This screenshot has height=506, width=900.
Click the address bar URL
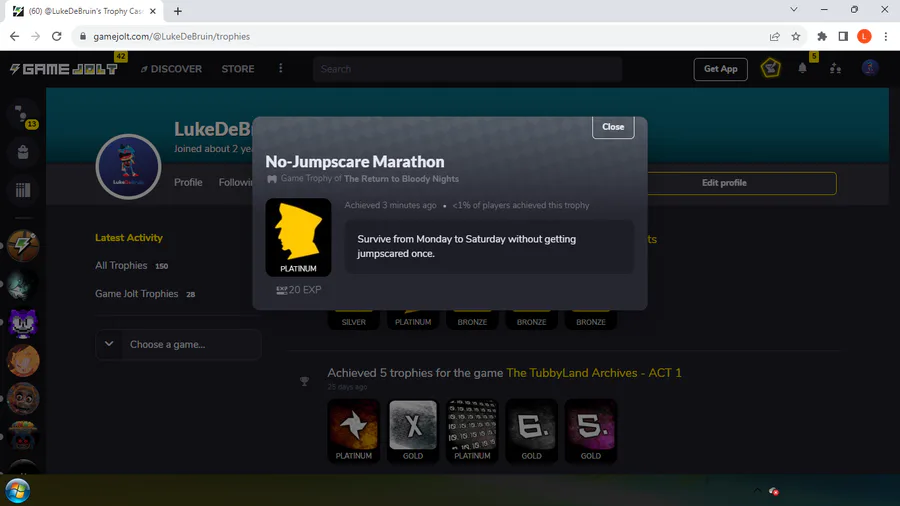pos(171,36)
